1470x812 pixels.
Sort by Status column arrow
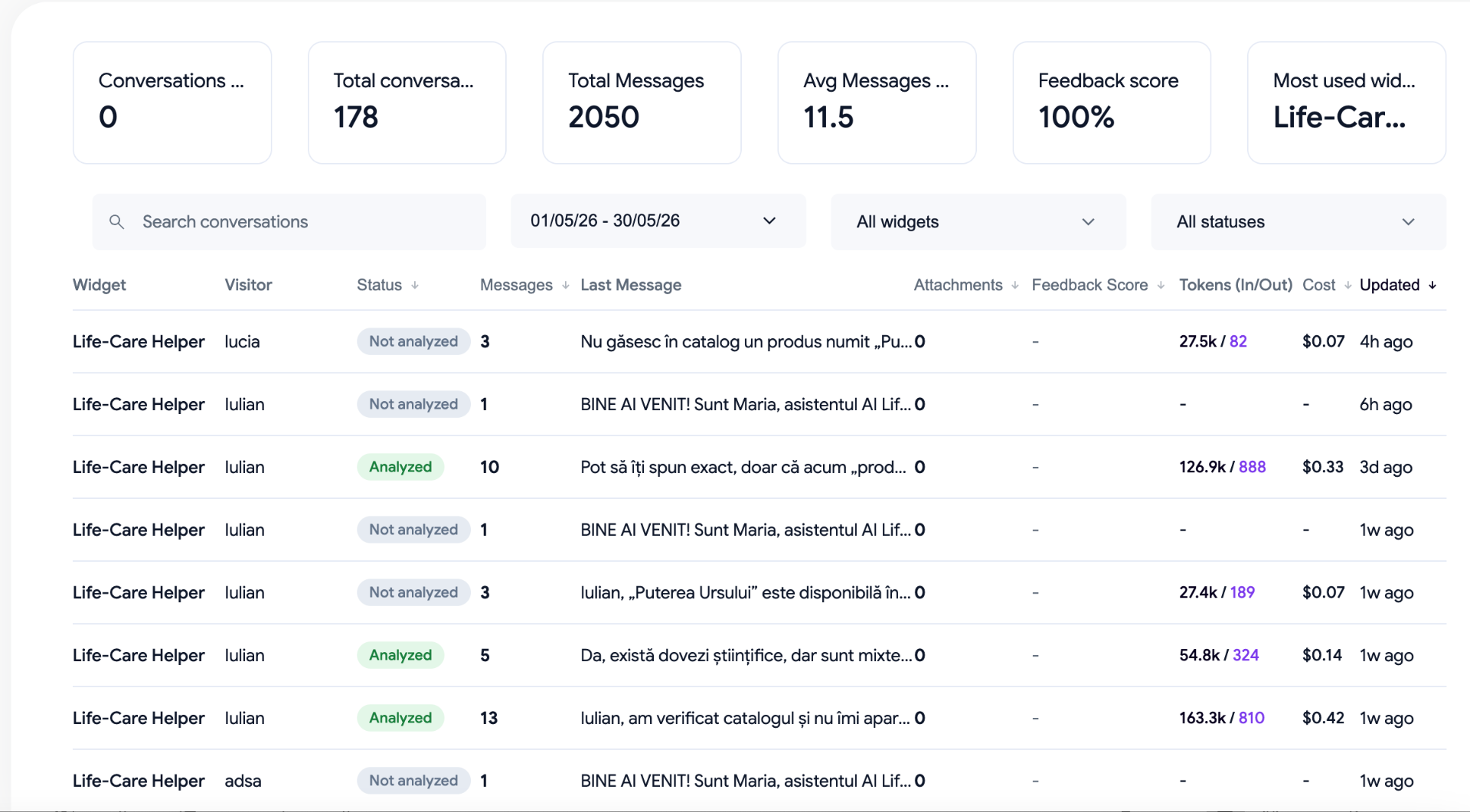415,285
